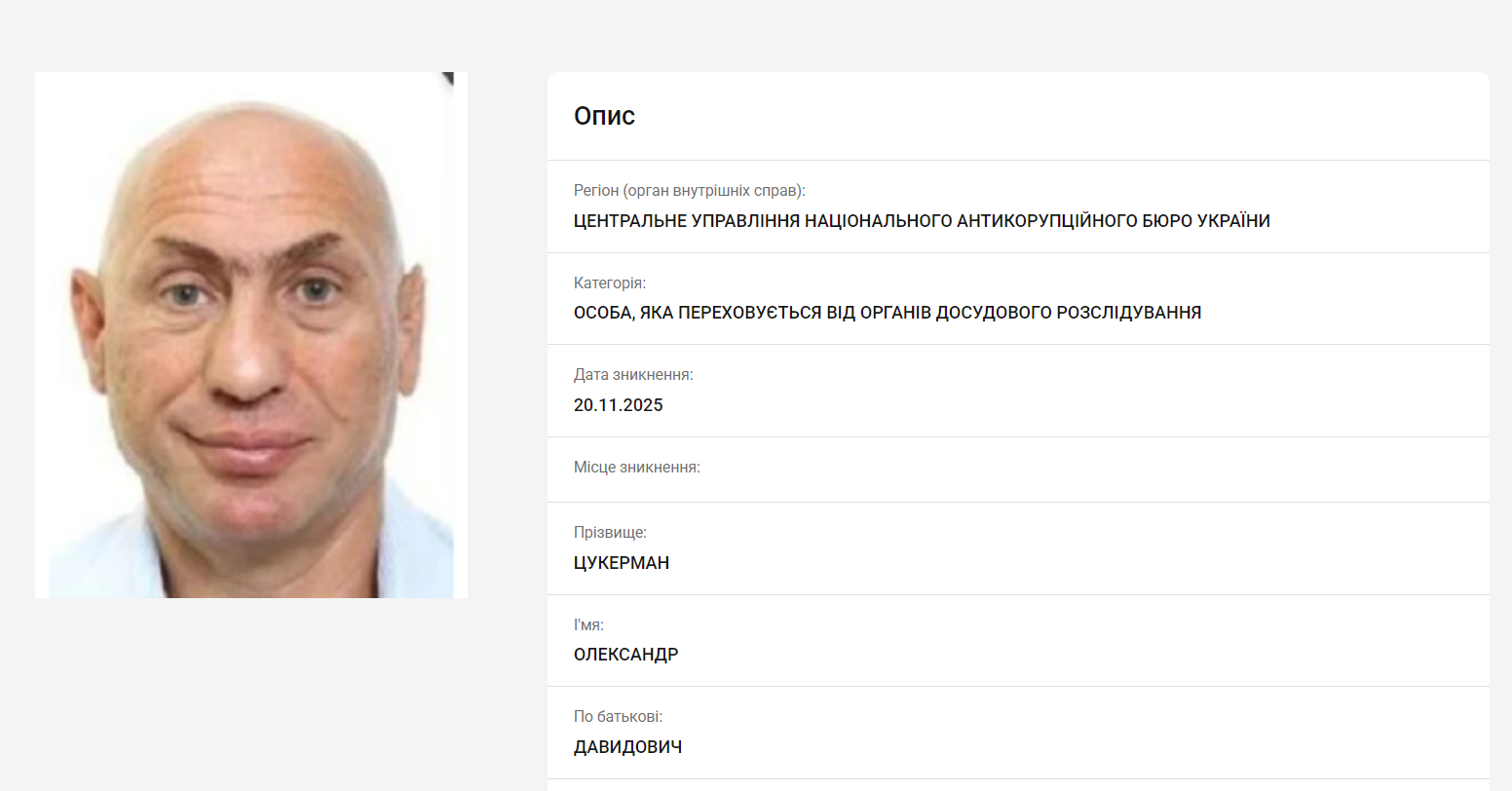
Task: Select the 'Місце зникнення:' label
Action: click(637, 468)
